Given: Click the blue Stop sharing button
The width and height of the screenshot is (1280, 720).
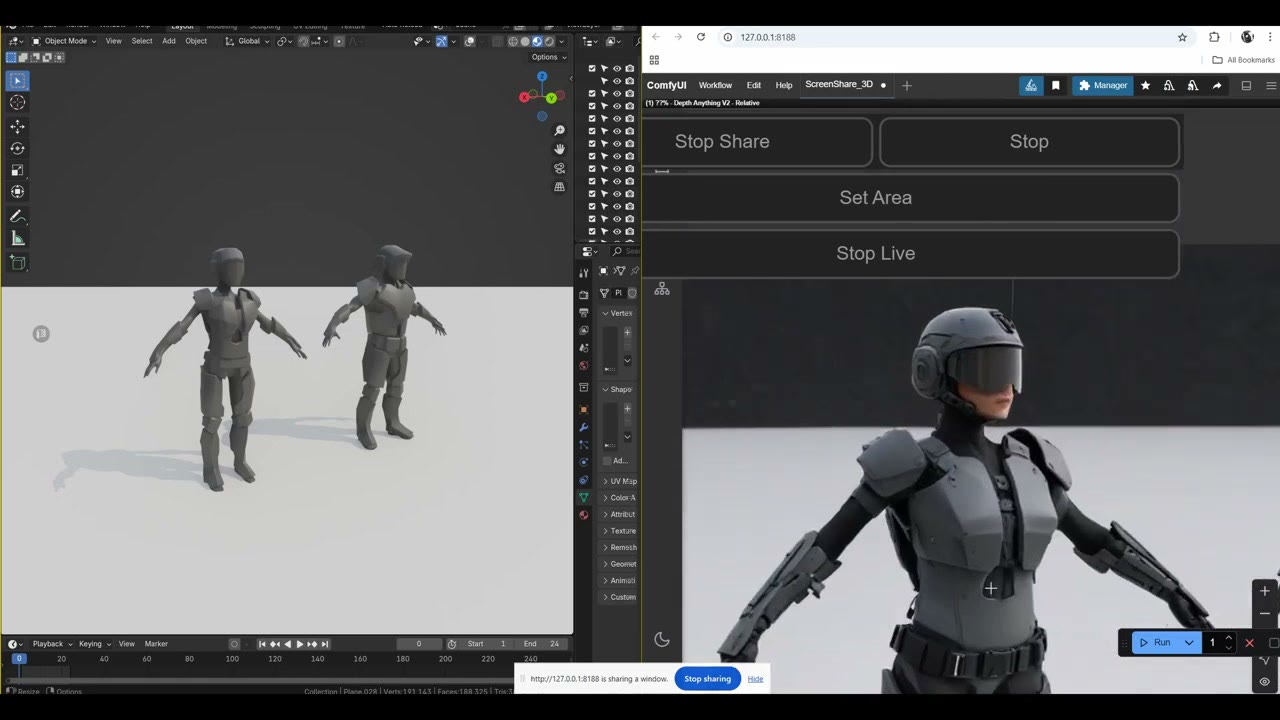Looking at the screenshot, I should coord(708,679).
